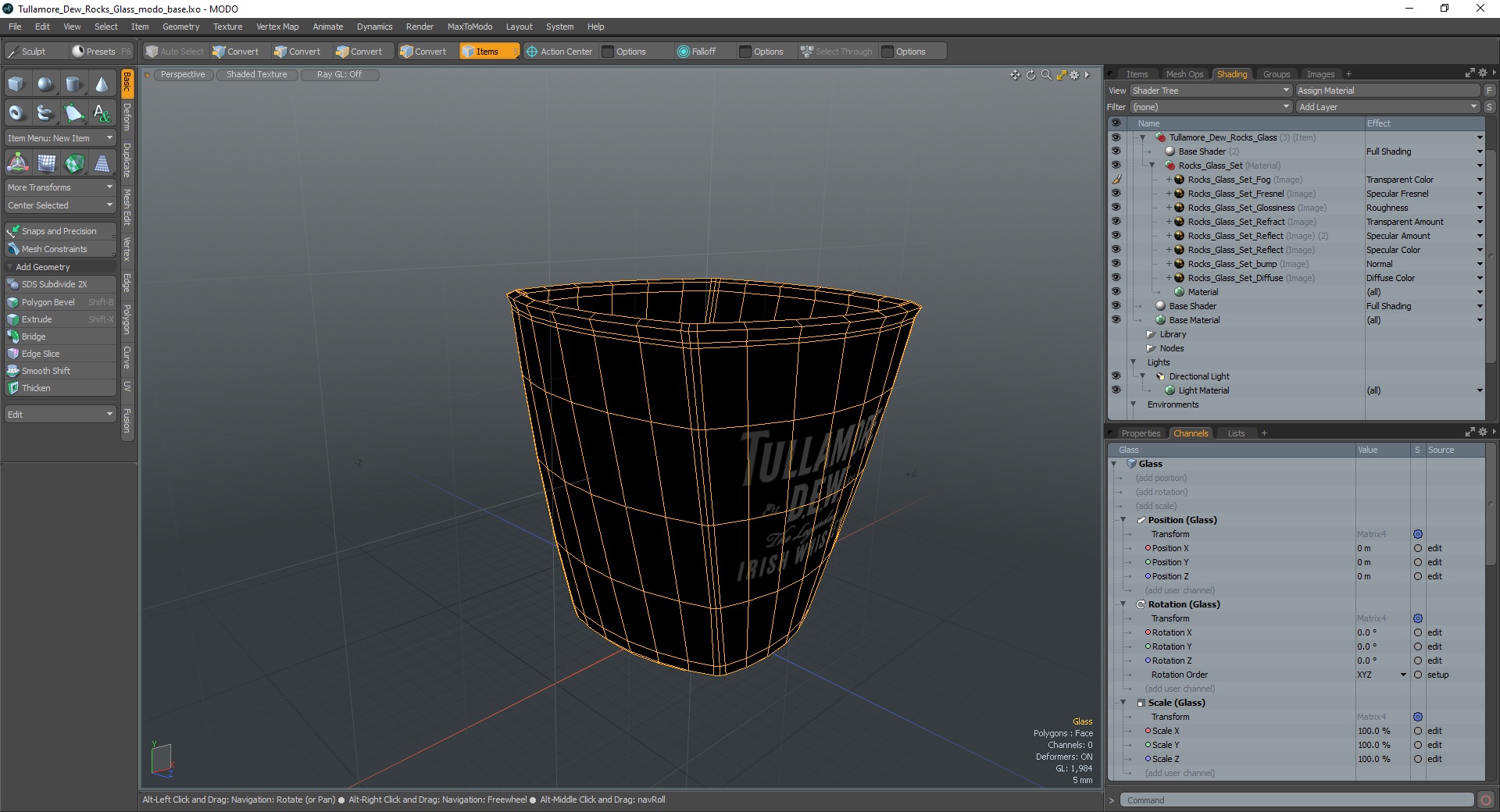Collapse the Add Geometry section
The image size is (1500, 812).
[x=9, y=267]
